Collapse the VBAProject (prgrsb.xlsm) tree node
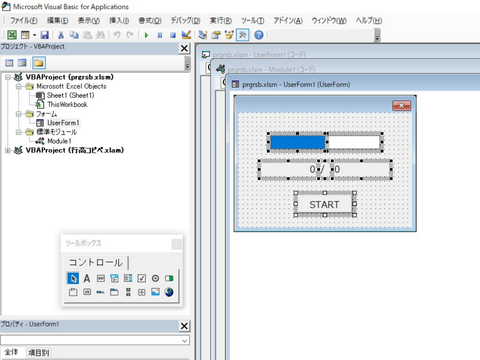Screen dimensions: 480x360 click(x=7, y=77)
